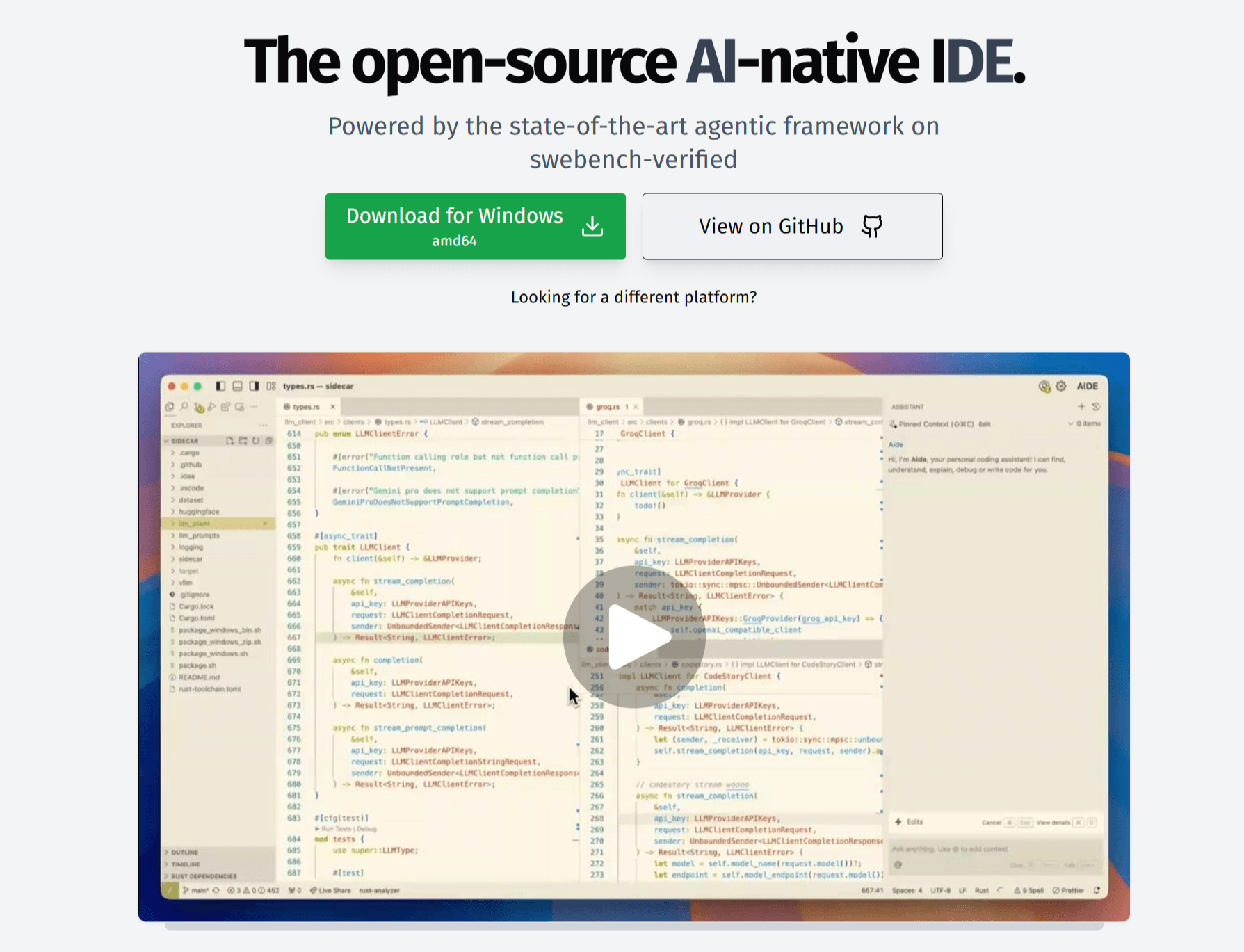Click the Search magnifier icon in activity bar

click(x=184, y=407)
